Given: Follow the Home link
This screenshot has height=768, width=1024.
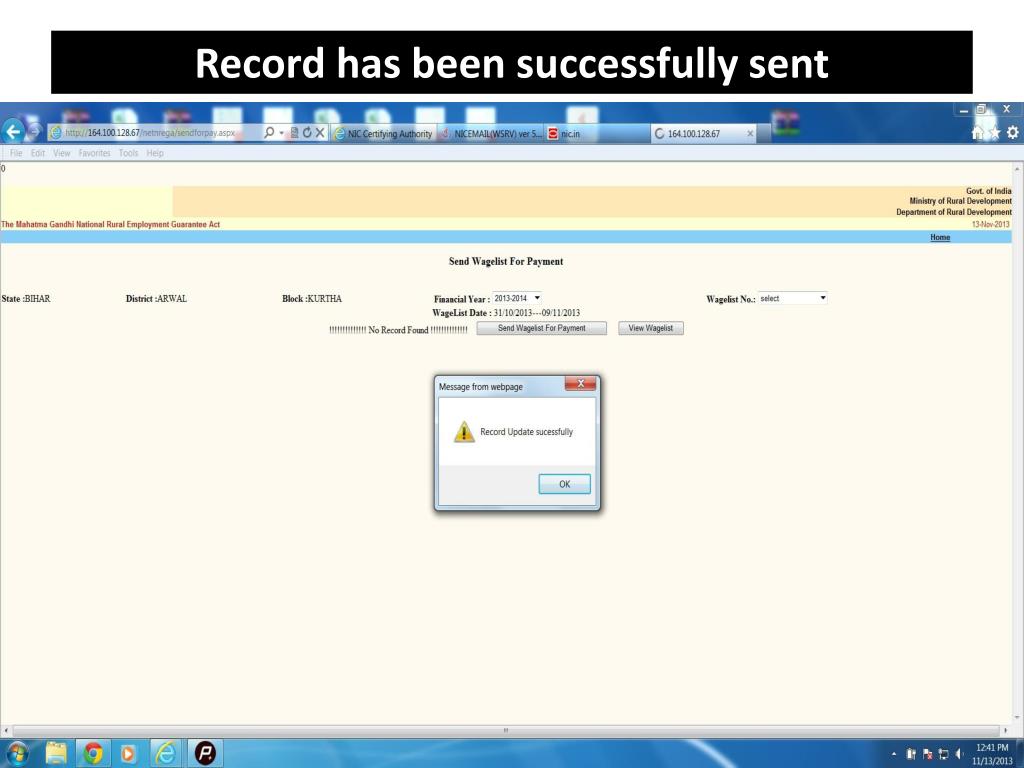Looking at the screenshot, I should [x=940, y=237].
